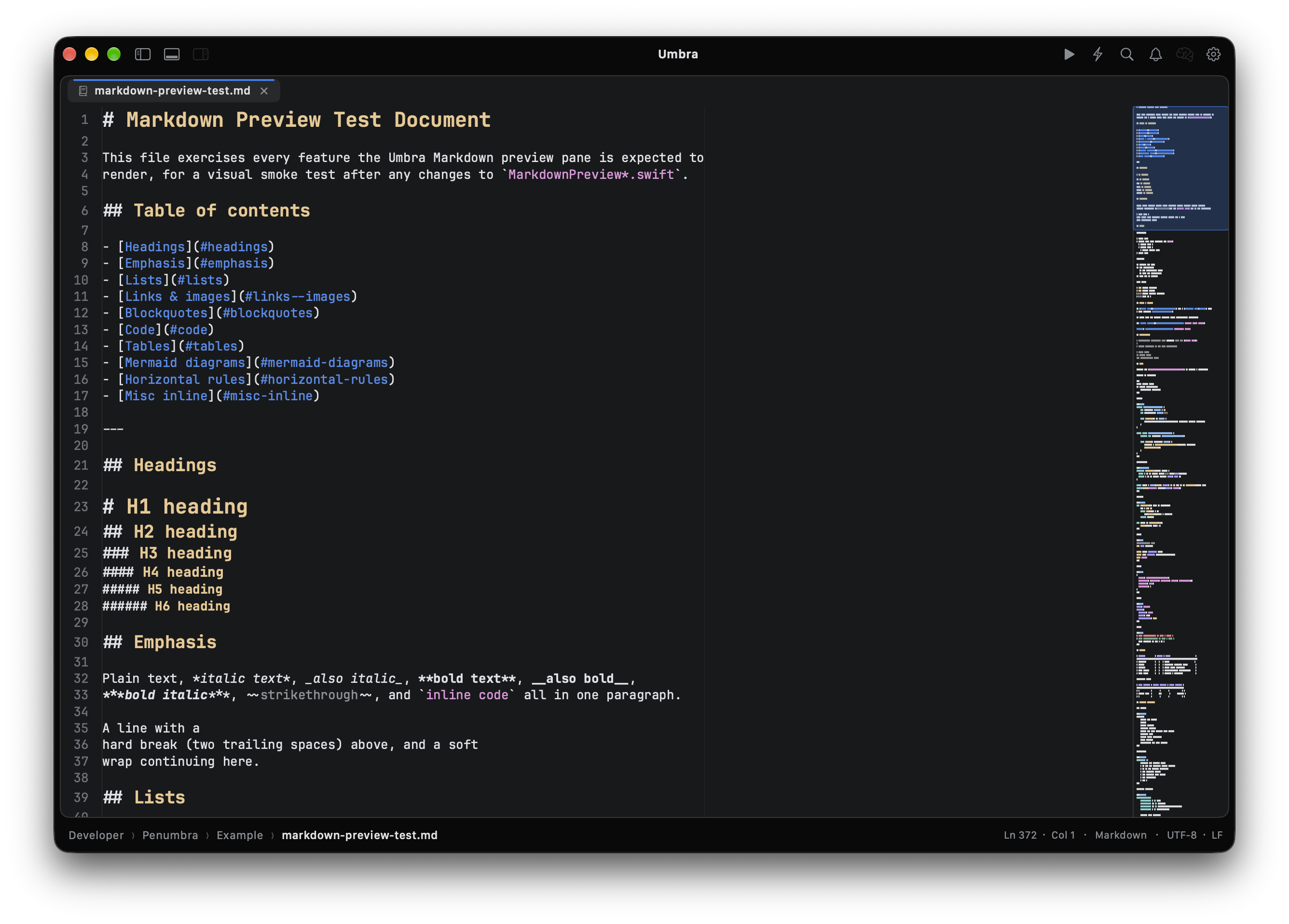The width and height of the screenshot is (1289, 924).
Task: Click Col 1 column indicator
Action: click(1063, 835)
